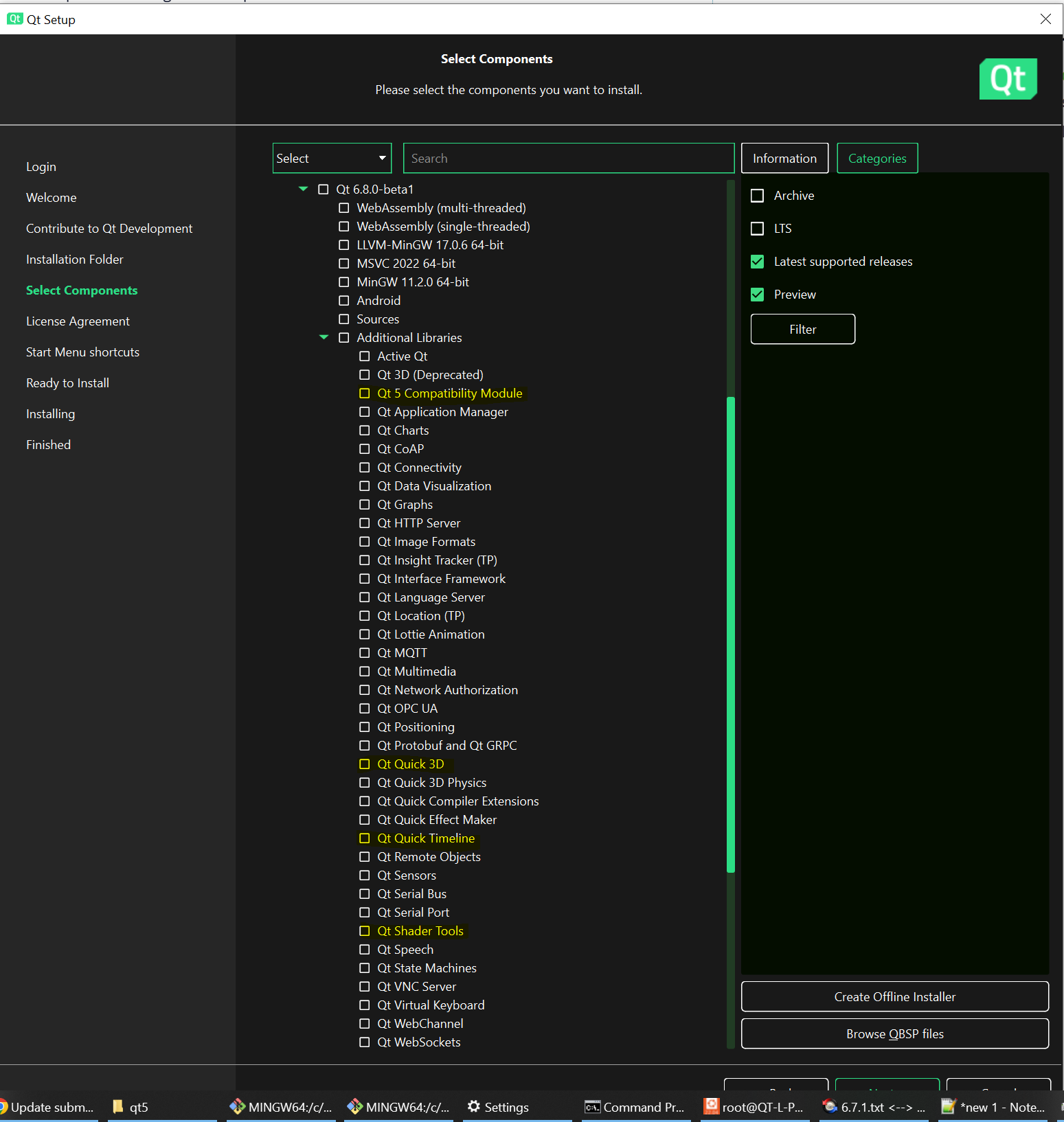
Task: Open the Settings gear in taskbar
Action: [x=498, y=1107]
